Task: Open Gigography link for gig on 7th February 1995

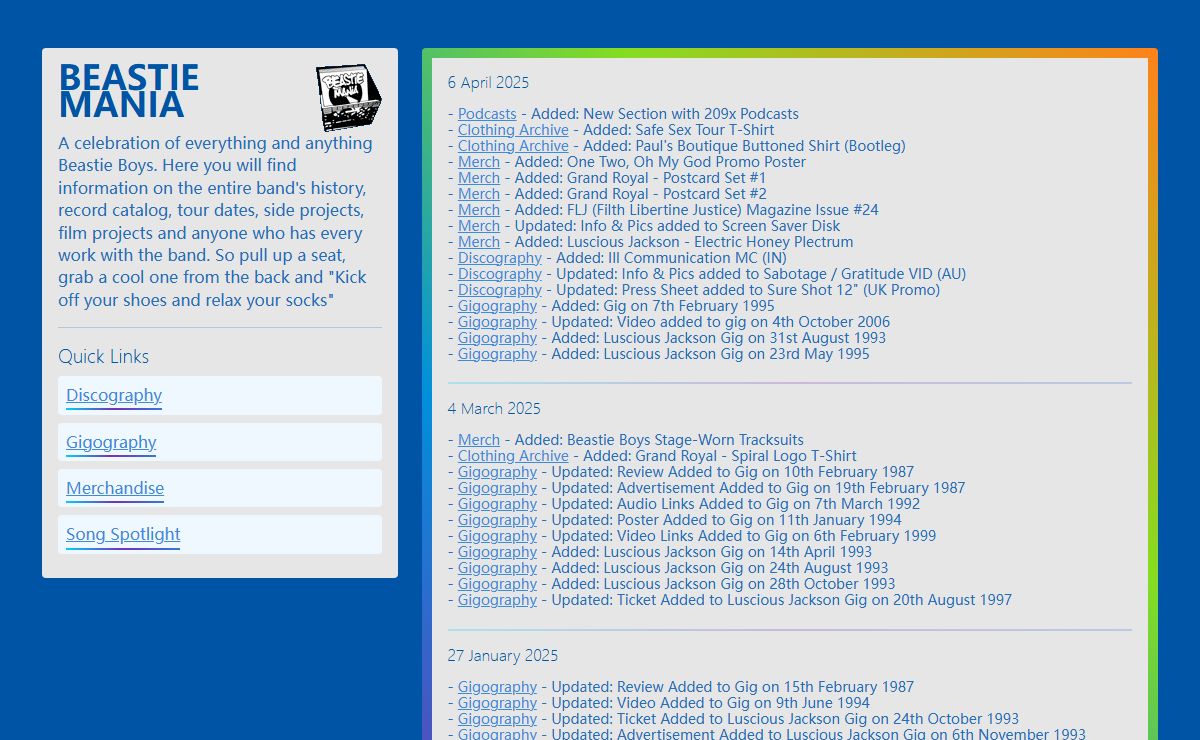Action: pyautogui.click(x=497, y=306)
